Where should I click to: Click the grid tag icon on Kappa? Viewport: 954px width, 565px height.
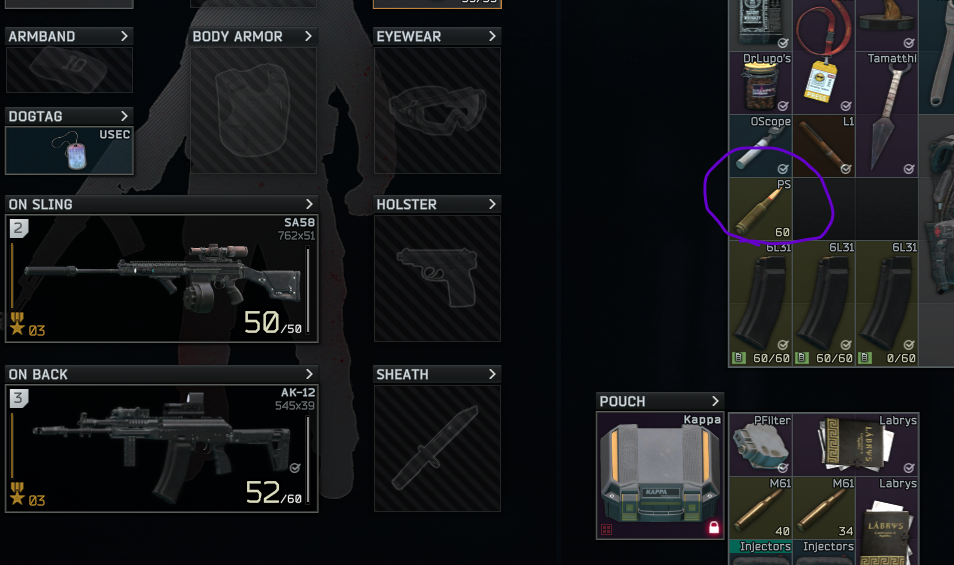(606, 529)
